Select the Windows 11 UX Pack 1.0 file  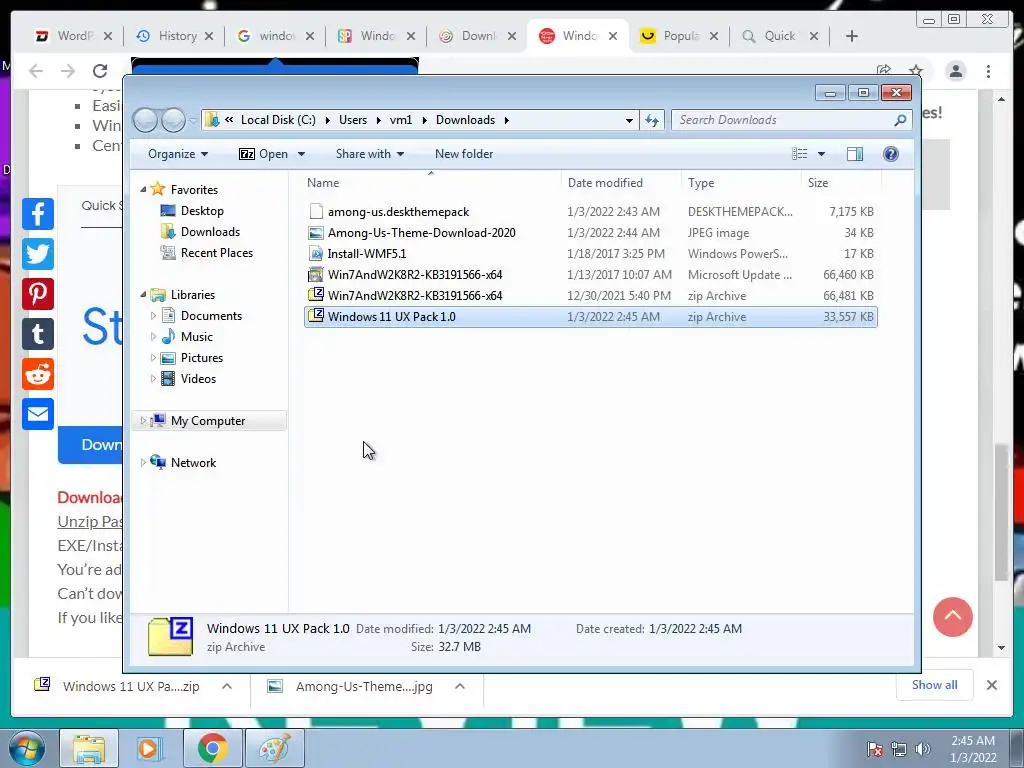[x=591, y=317]
